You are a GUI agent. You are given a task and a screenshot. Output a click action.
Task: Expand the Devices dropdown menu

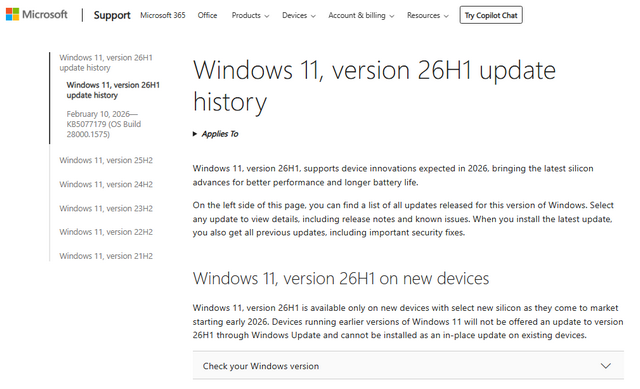tap(299, 16)
